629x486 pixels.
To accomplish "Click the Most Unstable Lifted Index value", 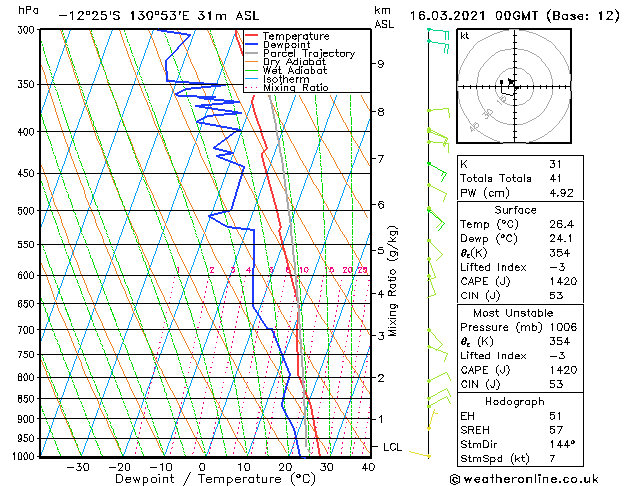I will click(x=558, y=356).
